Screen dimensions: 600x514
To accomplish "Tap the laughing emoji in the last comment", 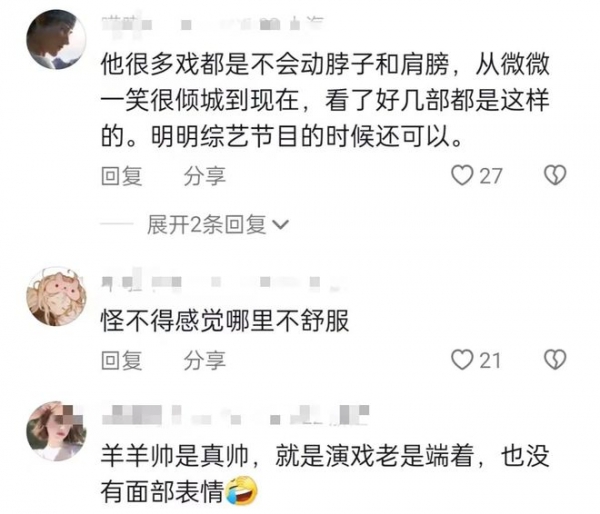I will [241, 491].
